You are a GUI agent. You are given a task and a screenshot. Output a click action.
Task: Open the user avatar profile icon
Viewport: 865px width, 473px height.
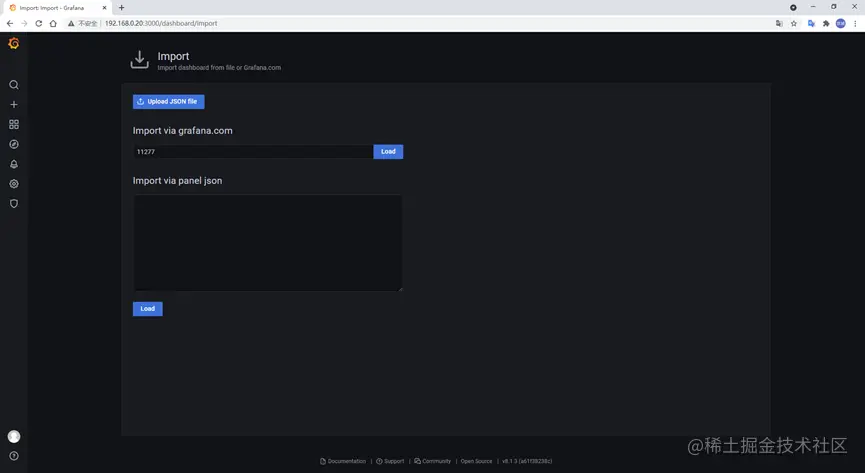pos(14,437)
